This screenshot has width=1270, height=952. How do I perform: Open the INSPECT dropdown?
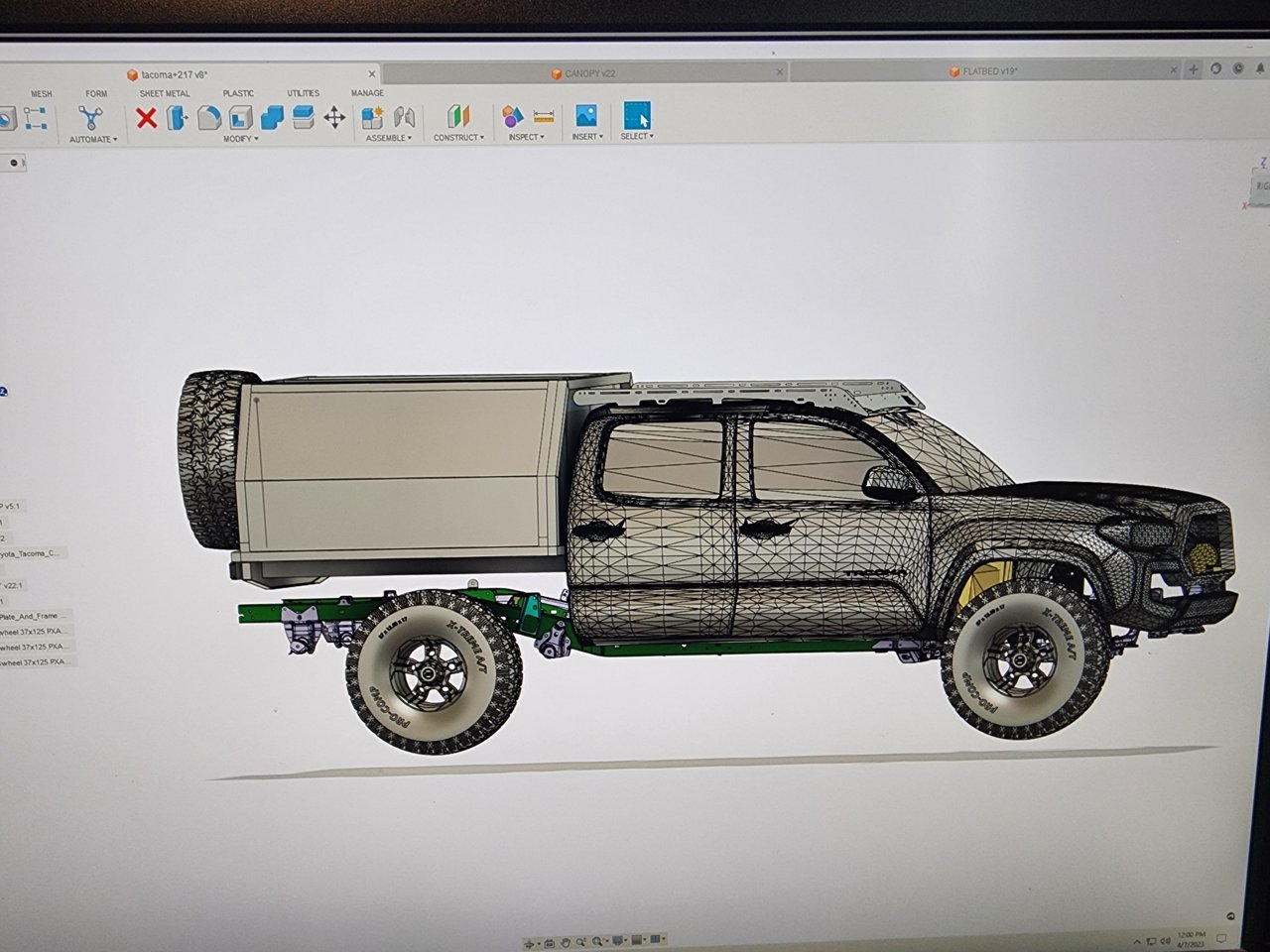pos(526,137)
